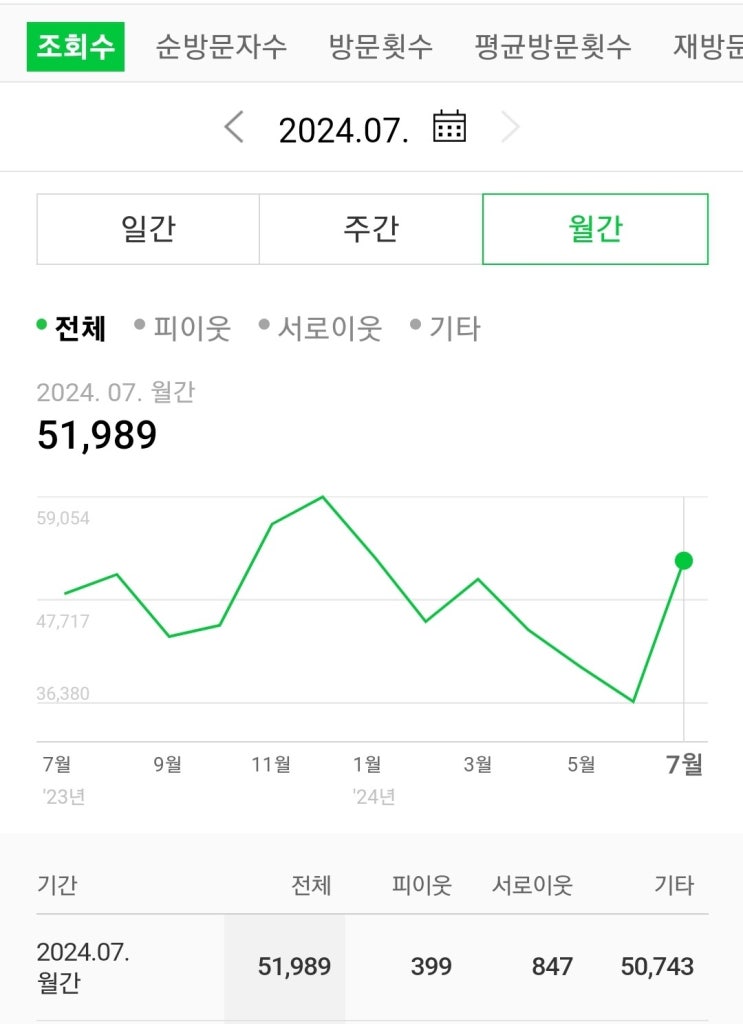Open the calendar date picker icon
This screenshot has height=1024, width=743.
click(449, 127)
